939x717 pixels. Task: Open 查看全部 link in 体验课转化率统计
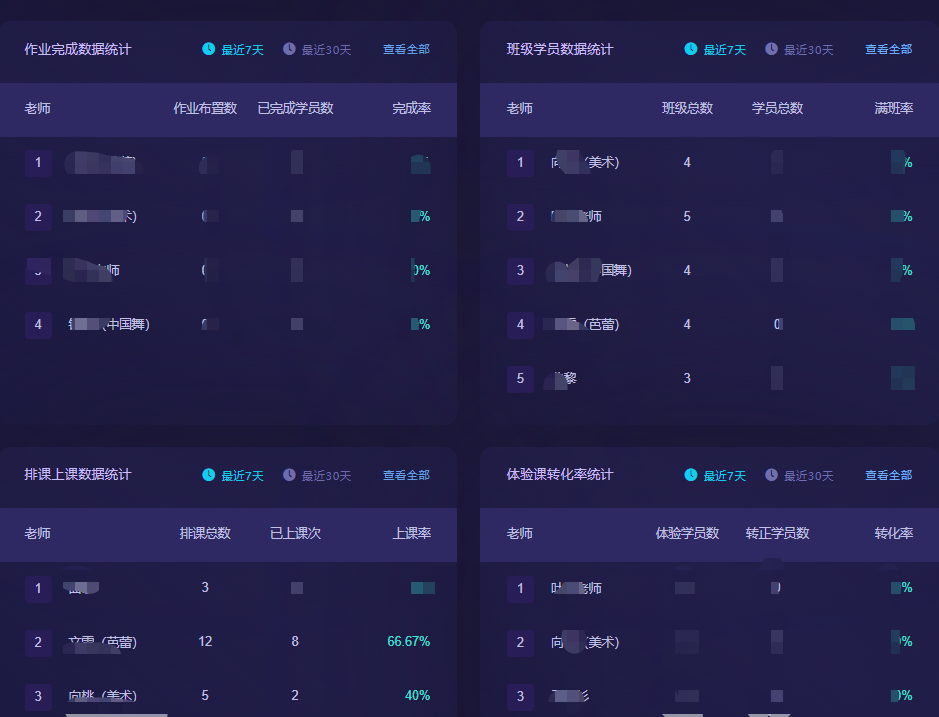pyautogui.click(x=889, y=475)
